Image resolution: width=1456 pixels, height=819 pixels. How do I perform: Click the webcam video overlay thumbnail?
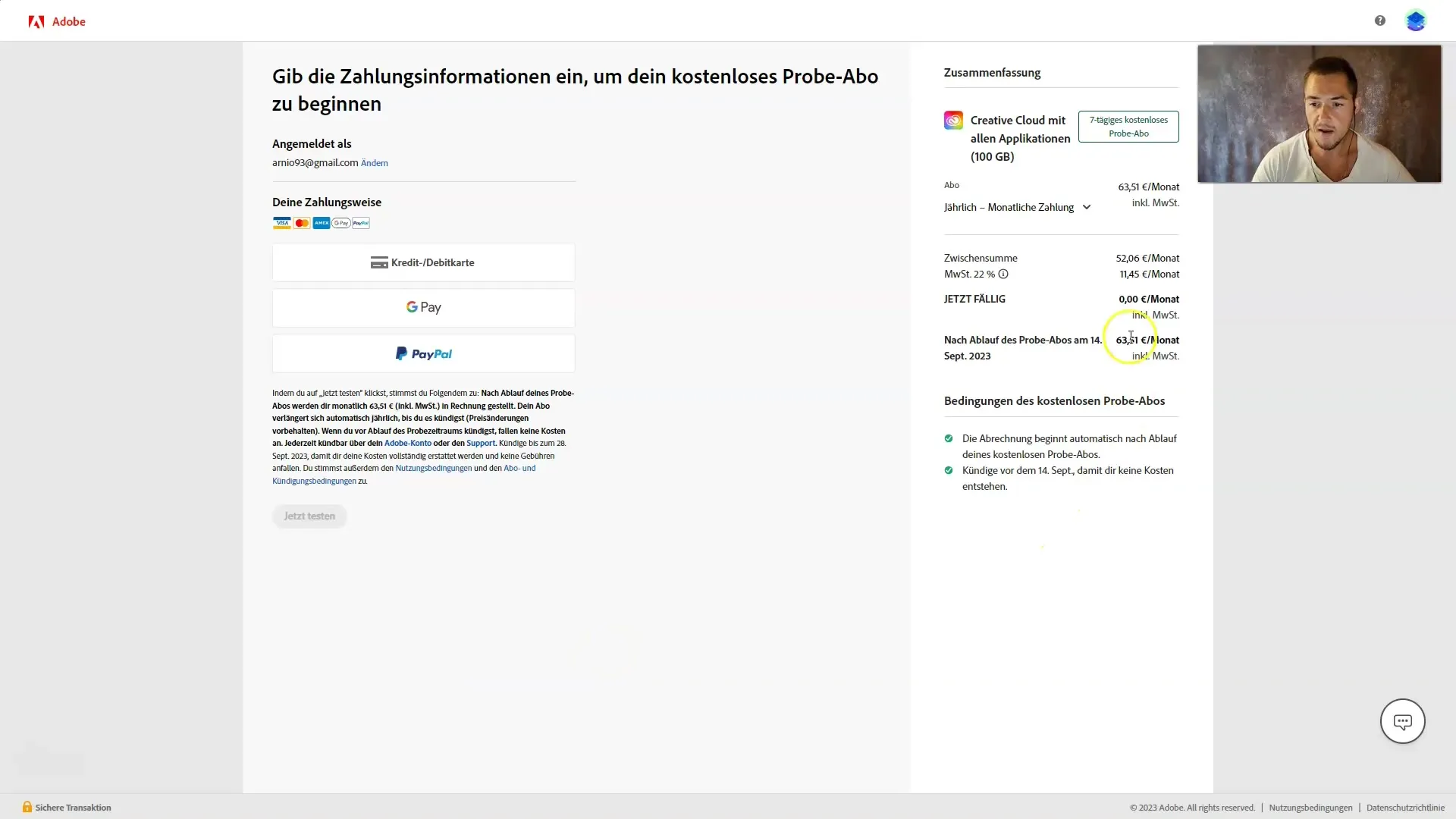click(1319, 114)
